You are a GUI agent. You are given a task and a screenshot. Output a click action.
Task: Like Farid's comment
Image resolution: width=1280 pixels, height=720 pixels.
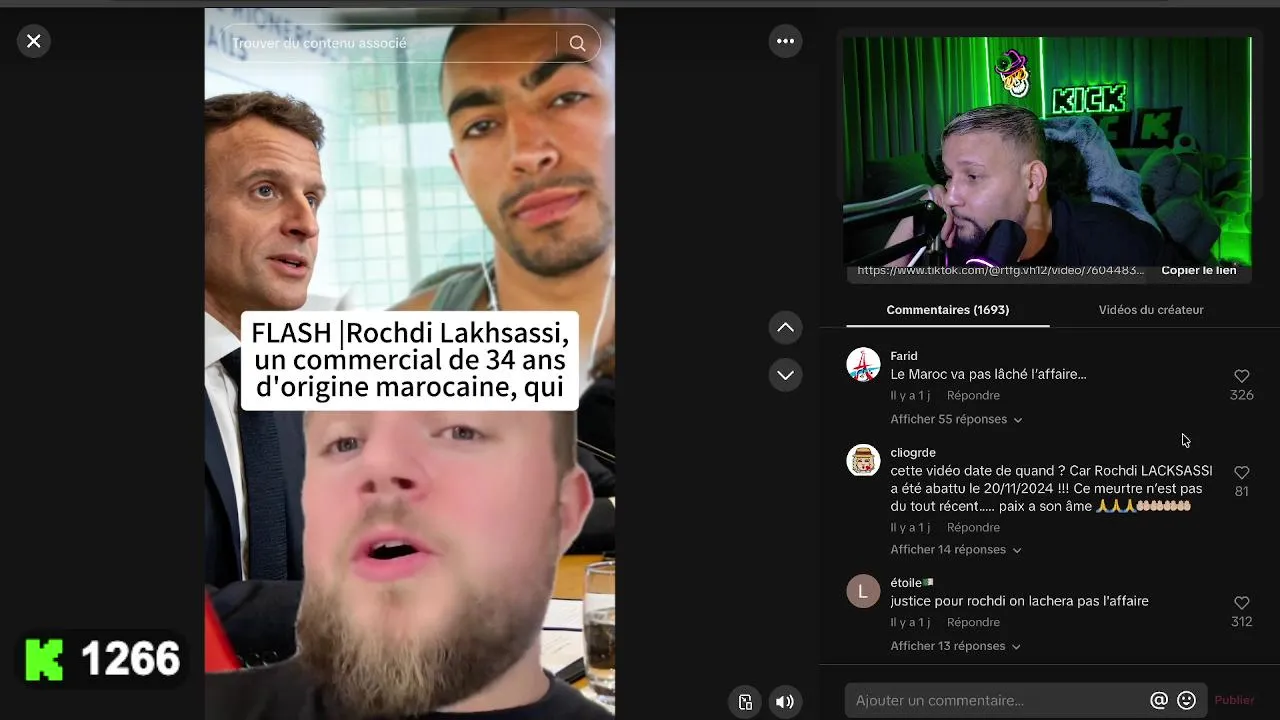[x=1241, y=376]
